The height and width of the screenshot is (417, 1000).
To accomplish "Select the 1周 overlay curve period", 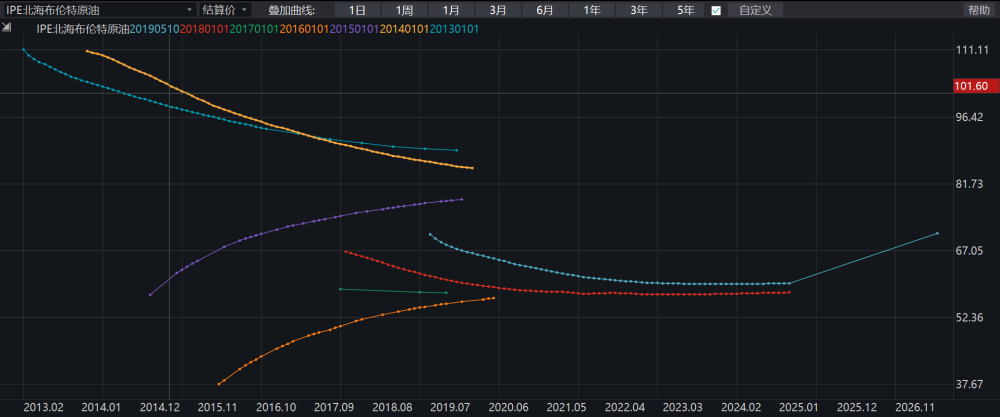I will (x=404, y=10).
